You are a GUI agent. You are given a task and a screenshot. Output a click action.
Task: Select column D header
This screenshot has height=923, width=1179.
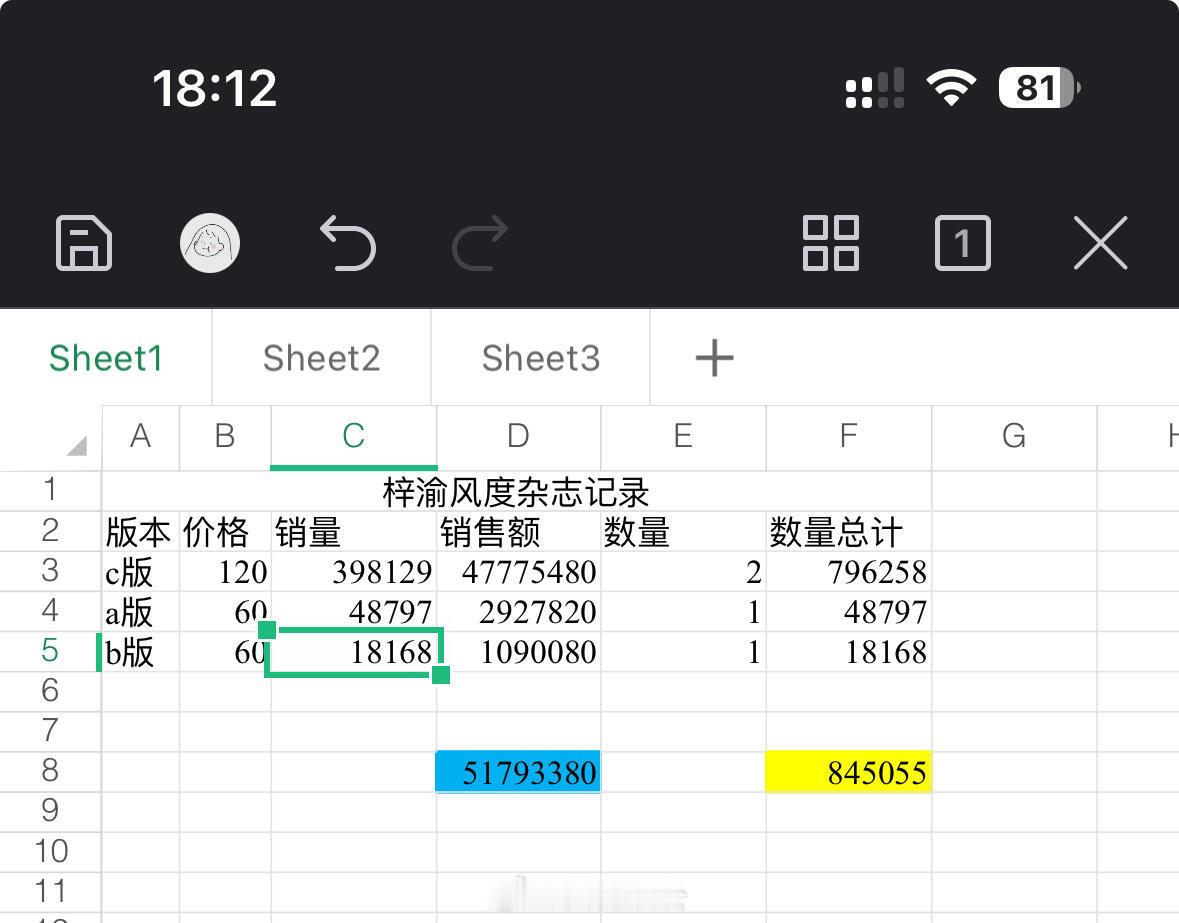[518, 436]
